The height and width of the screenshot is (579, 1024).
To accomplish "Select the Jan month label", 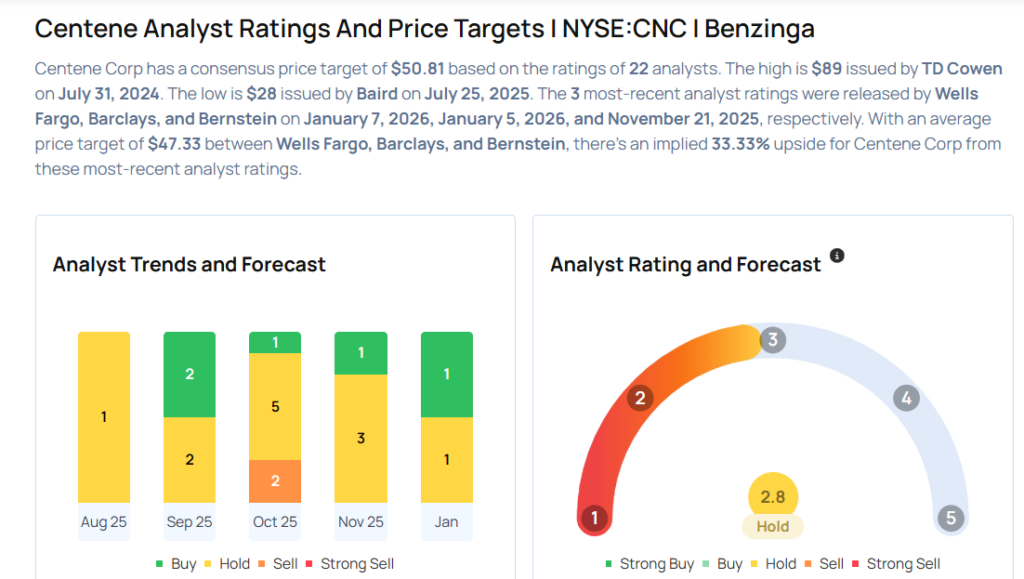I will tap(446, 522).
